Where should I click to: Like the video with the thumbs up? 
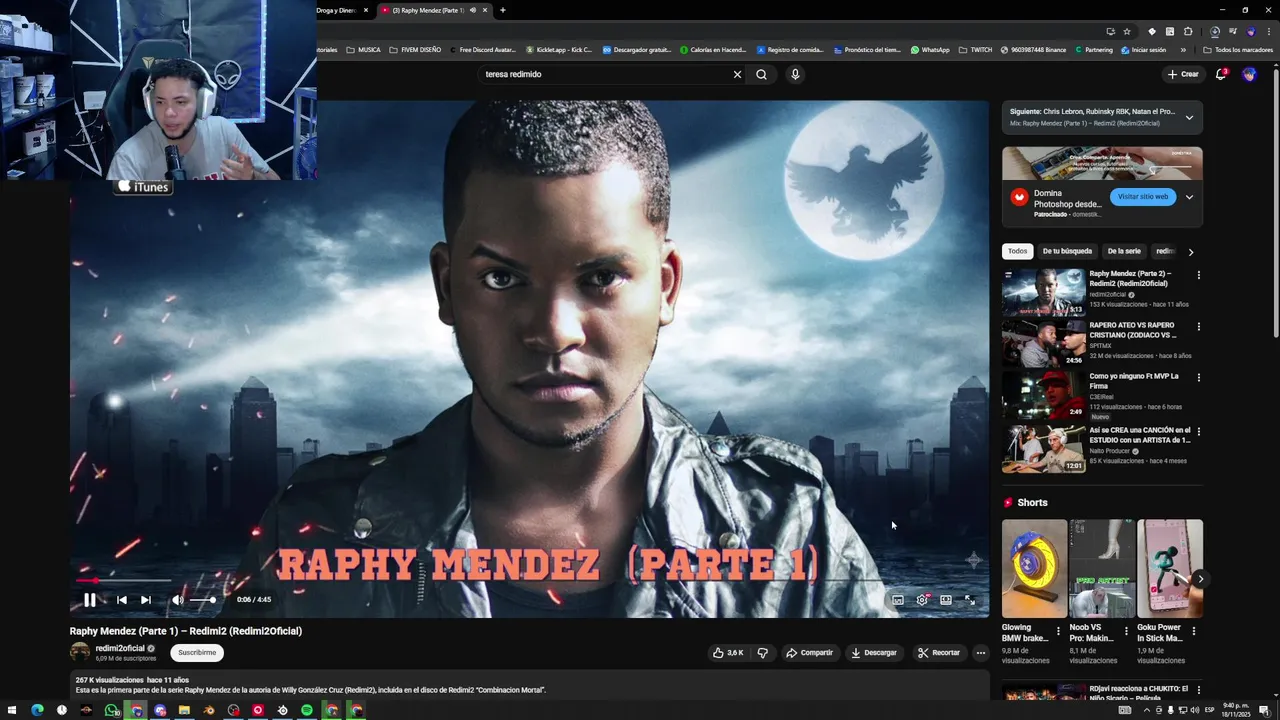click(727, 653)
